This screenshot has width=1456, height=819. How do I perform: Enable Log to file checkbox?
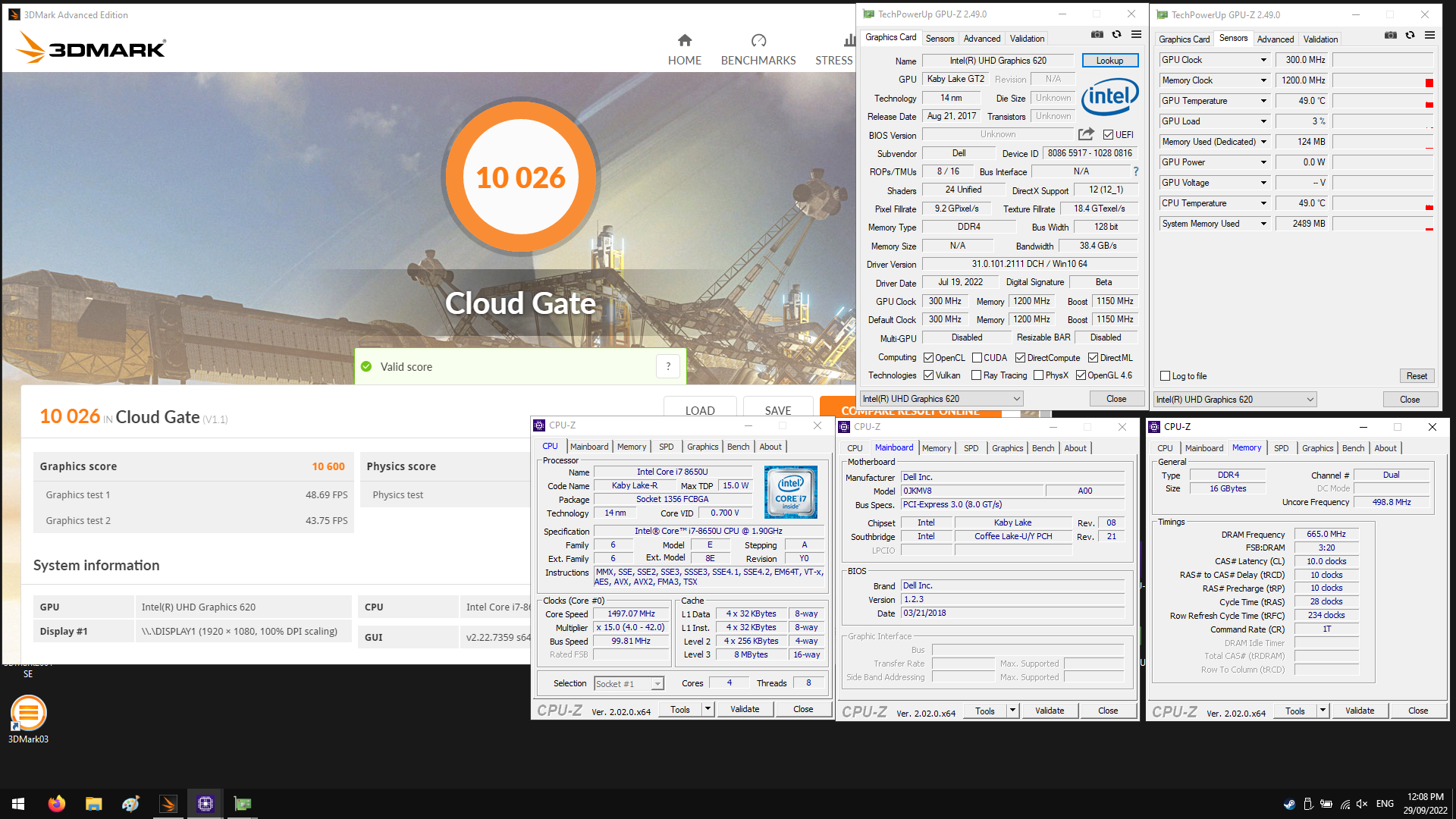(1165, 376)
